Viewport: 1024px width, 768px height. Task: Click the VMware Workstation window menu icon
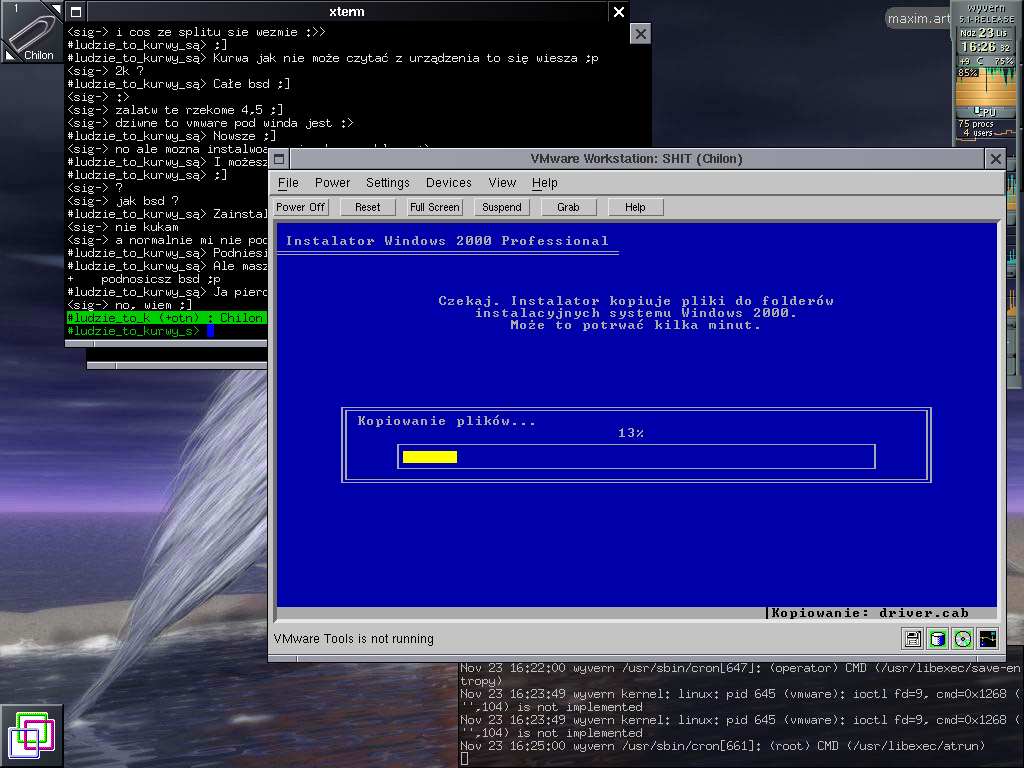(x=280, y=159)
